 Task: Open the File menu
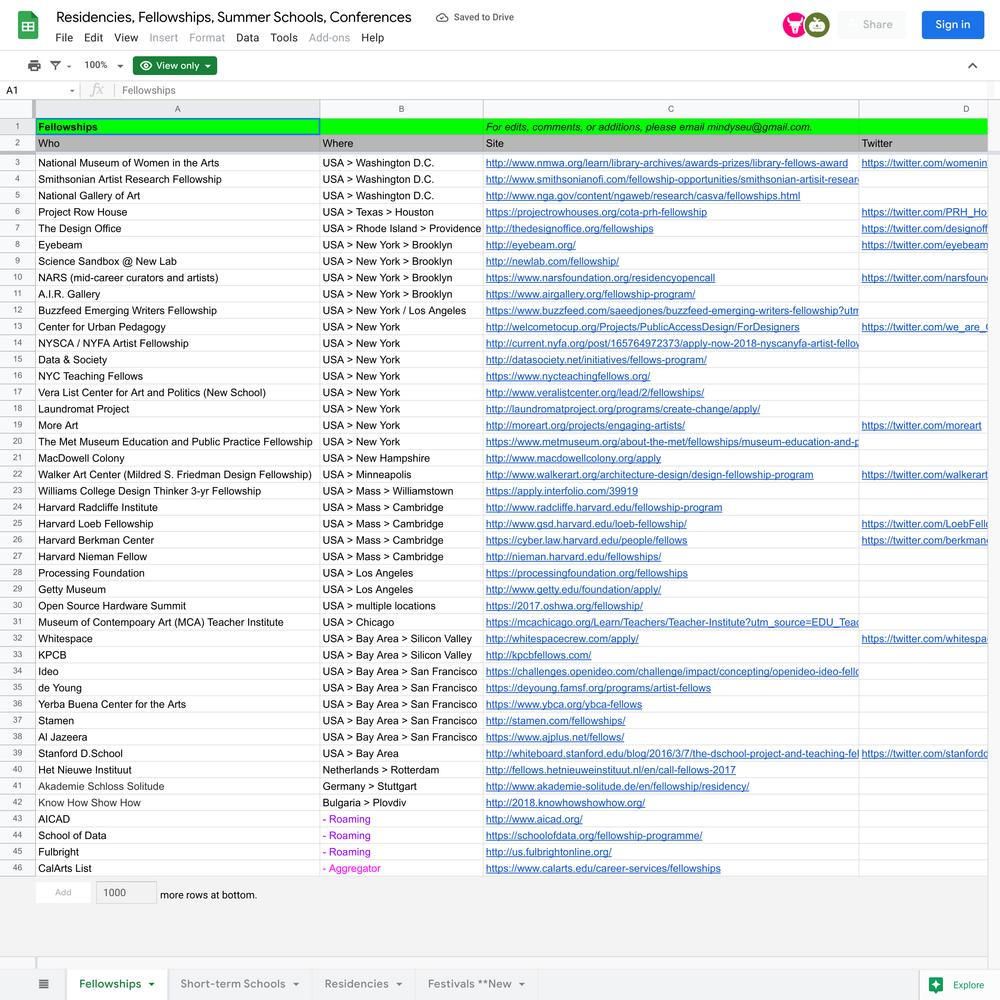pyautogui.click(x=64, y=38)
